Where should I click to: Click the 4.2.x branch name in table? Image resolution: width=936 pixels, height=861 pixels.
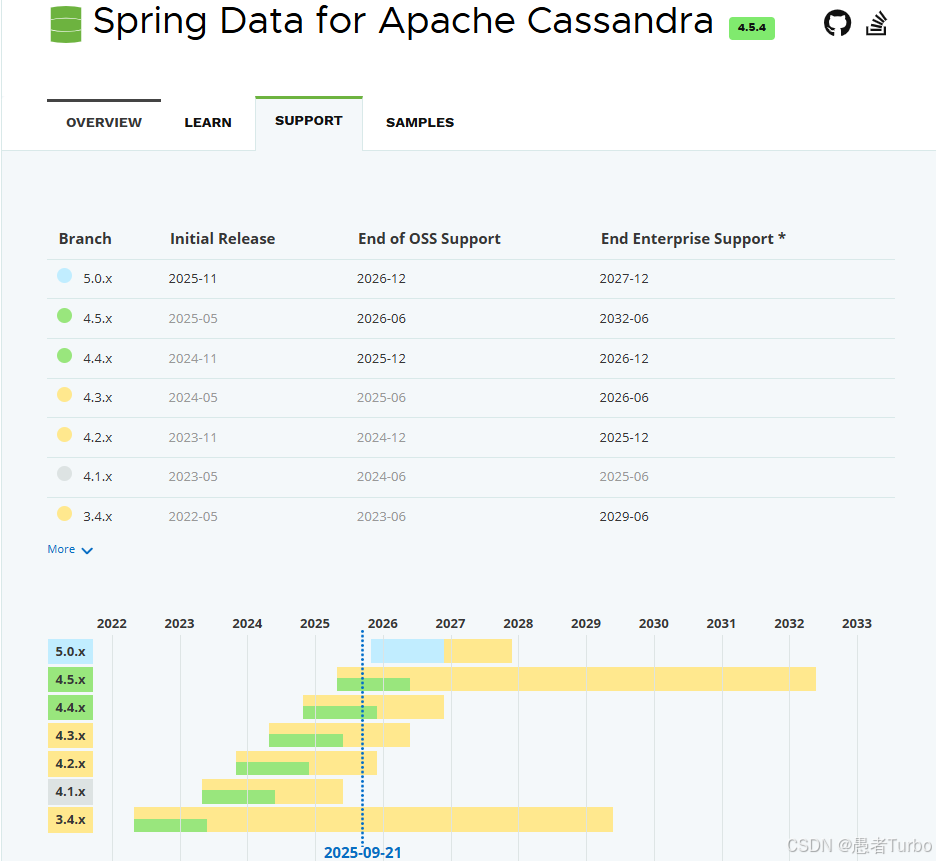97,438
